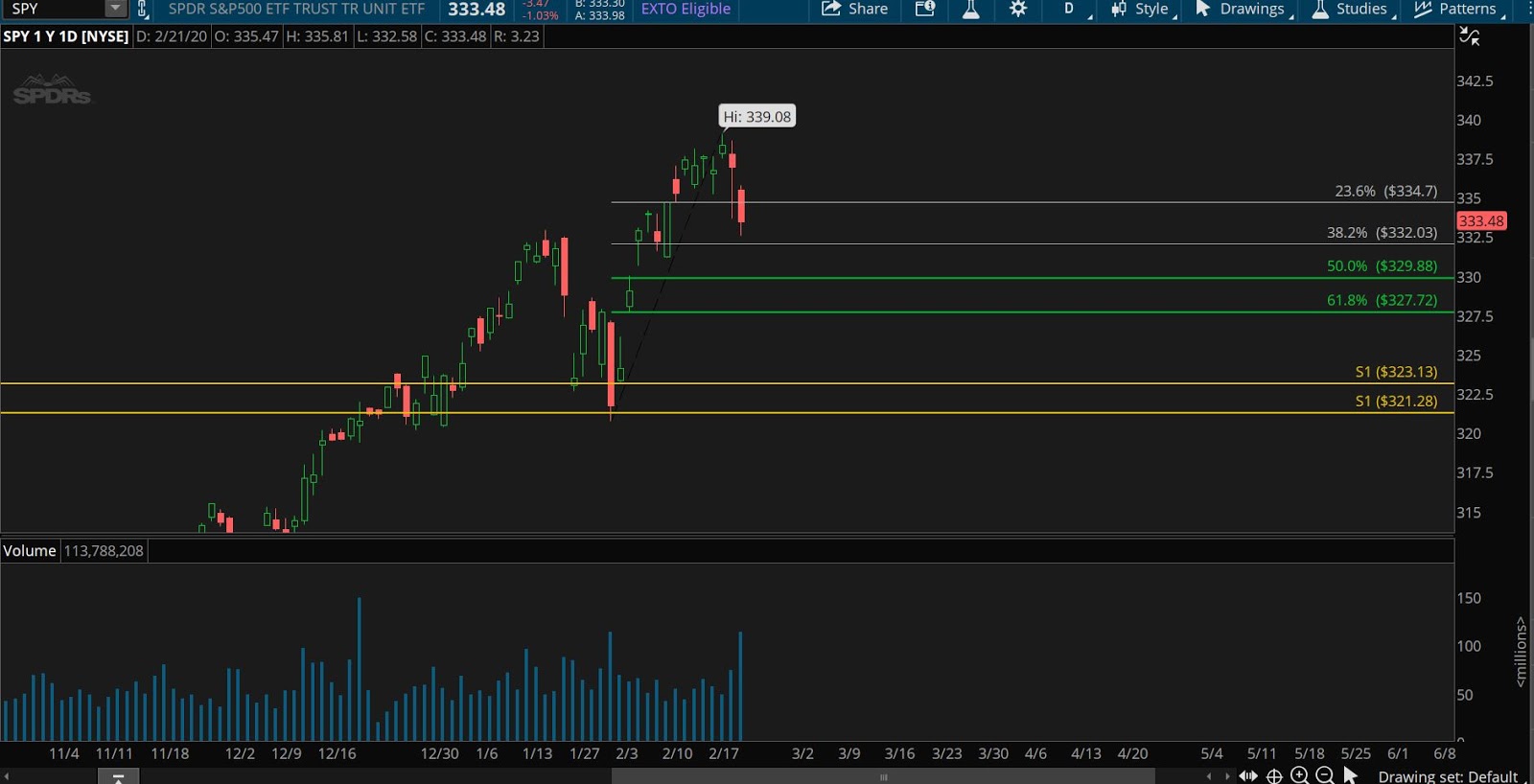The image size is (1534, 784).
Task: Click the horizontal time scrollbar thumb
Action: (x=883, y=776)
